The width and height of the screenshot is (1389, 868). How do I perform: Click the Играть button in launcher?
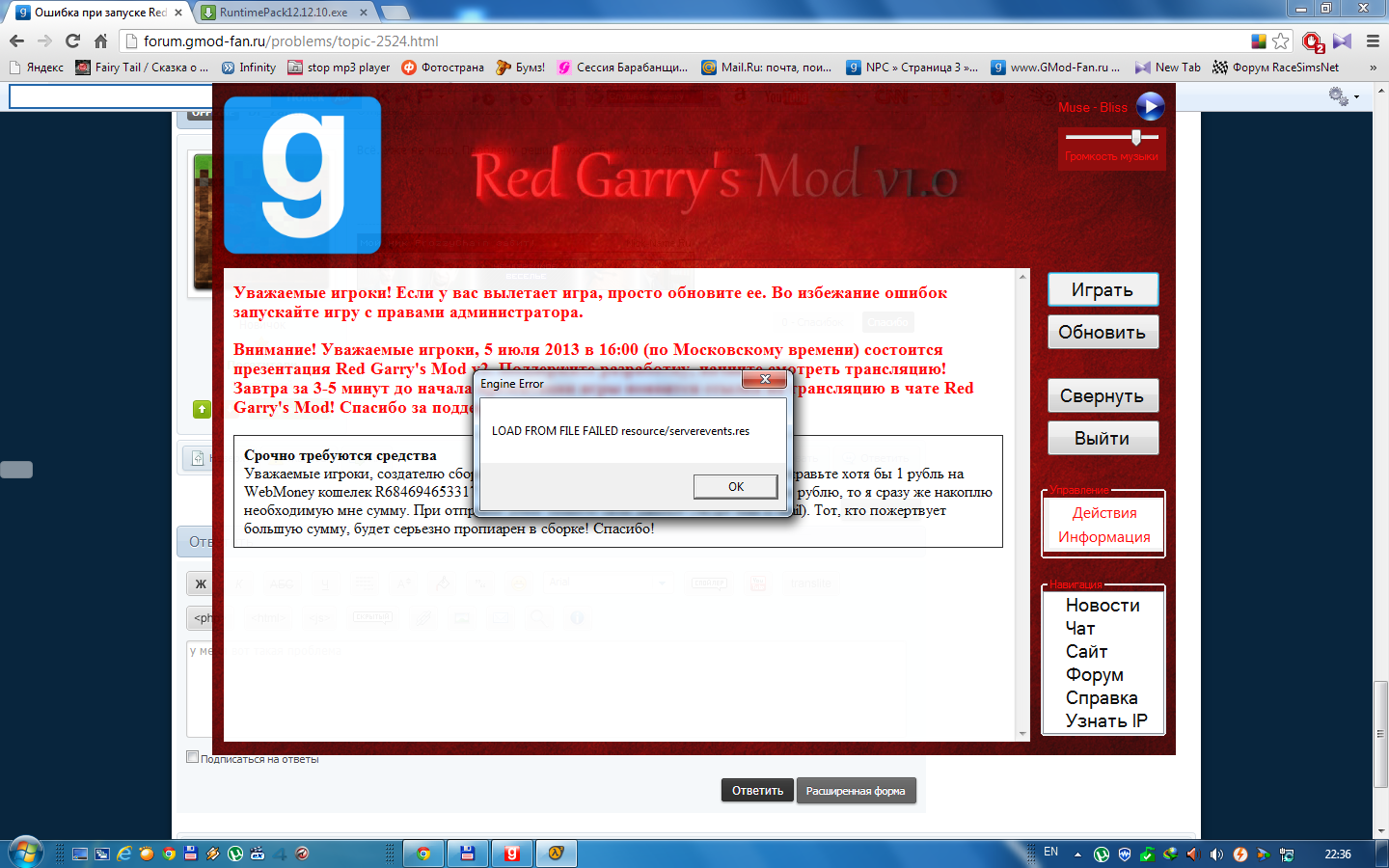[x=1103, y=290]
